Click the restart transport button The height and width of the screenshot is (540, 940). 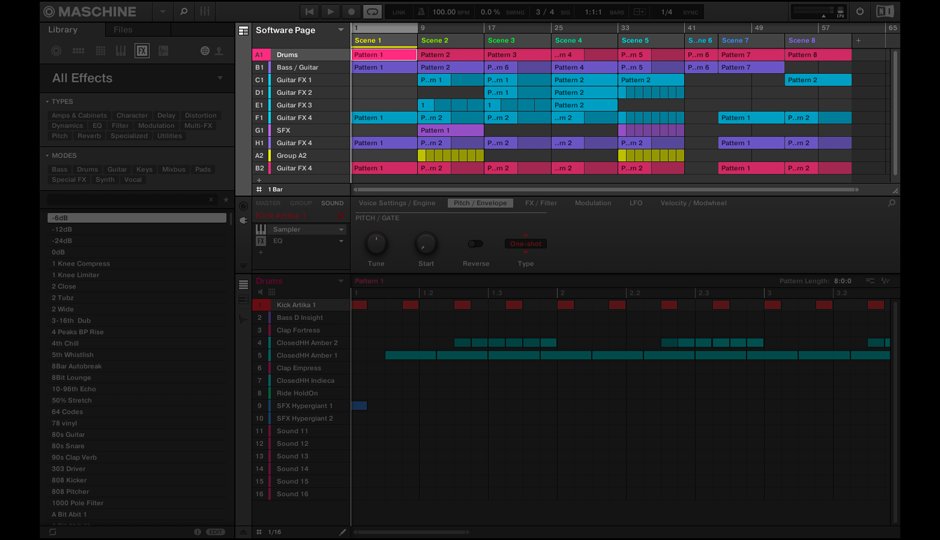311,11
